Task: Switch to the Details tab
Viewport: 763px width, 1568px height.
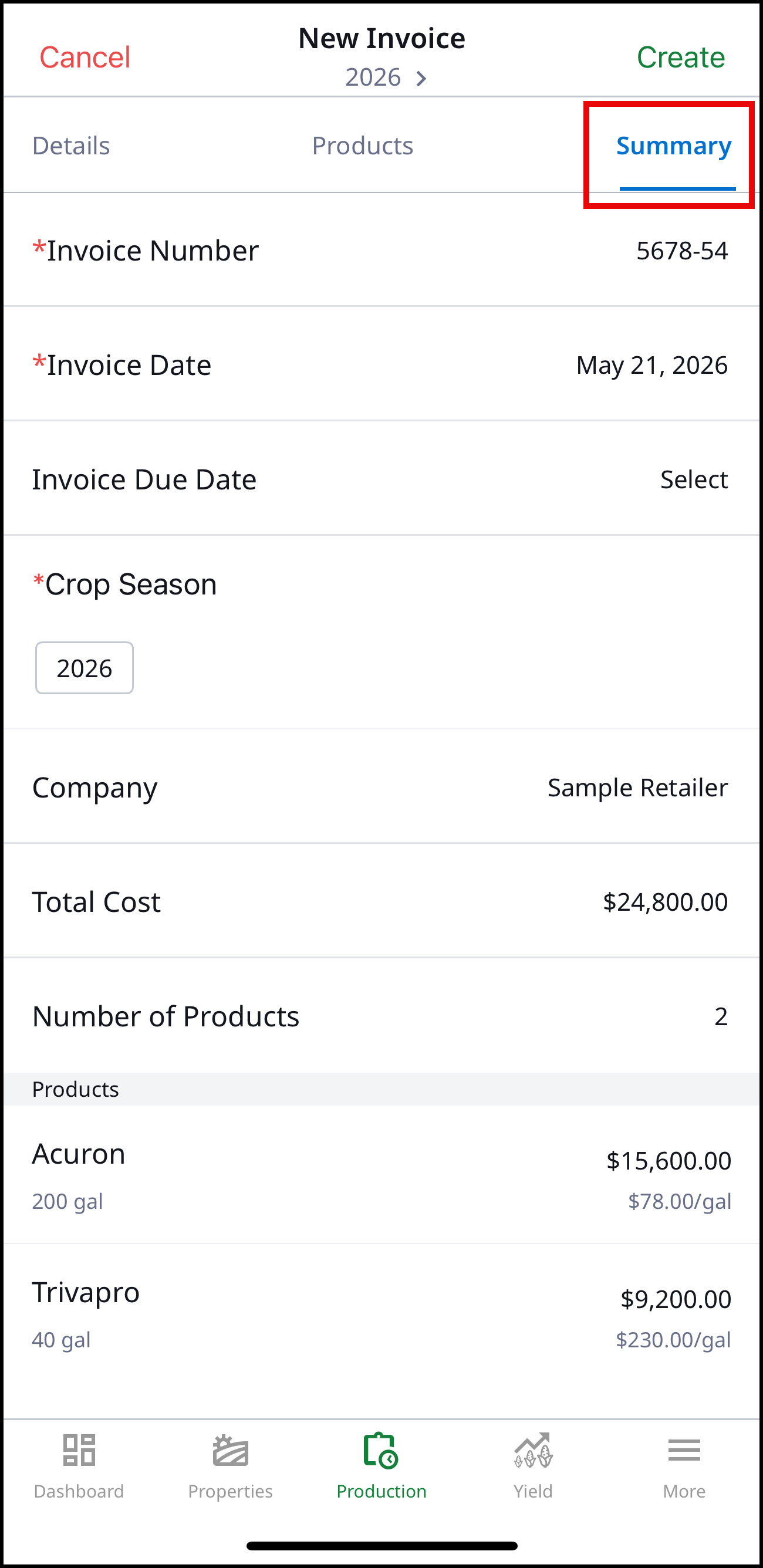Action: [71, 146]
